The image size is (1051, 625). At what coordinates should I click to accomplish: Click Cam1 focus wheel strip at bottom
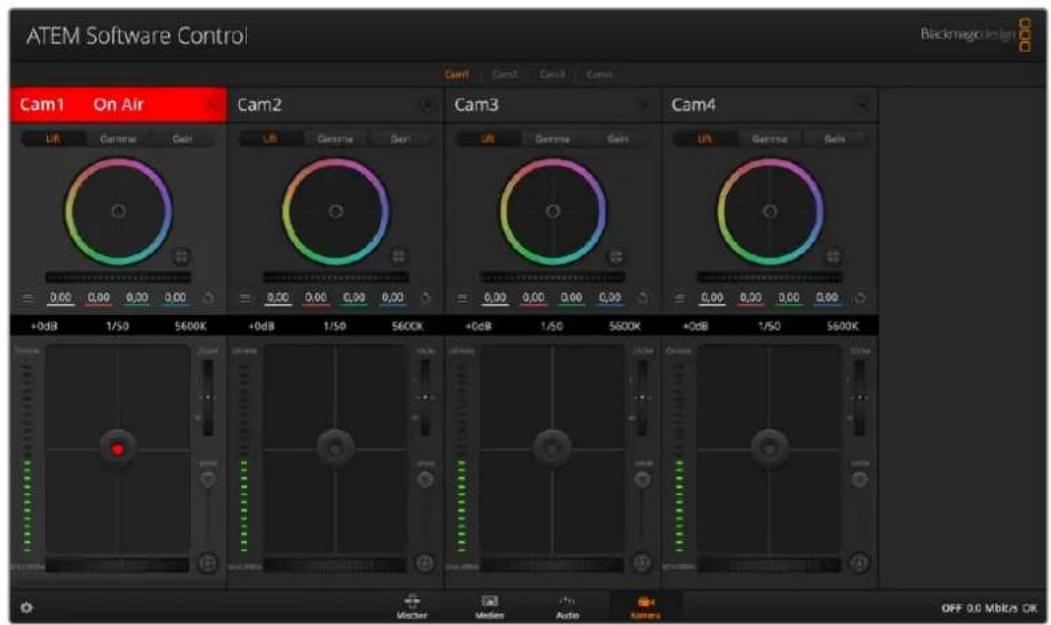tap(117, 566)
